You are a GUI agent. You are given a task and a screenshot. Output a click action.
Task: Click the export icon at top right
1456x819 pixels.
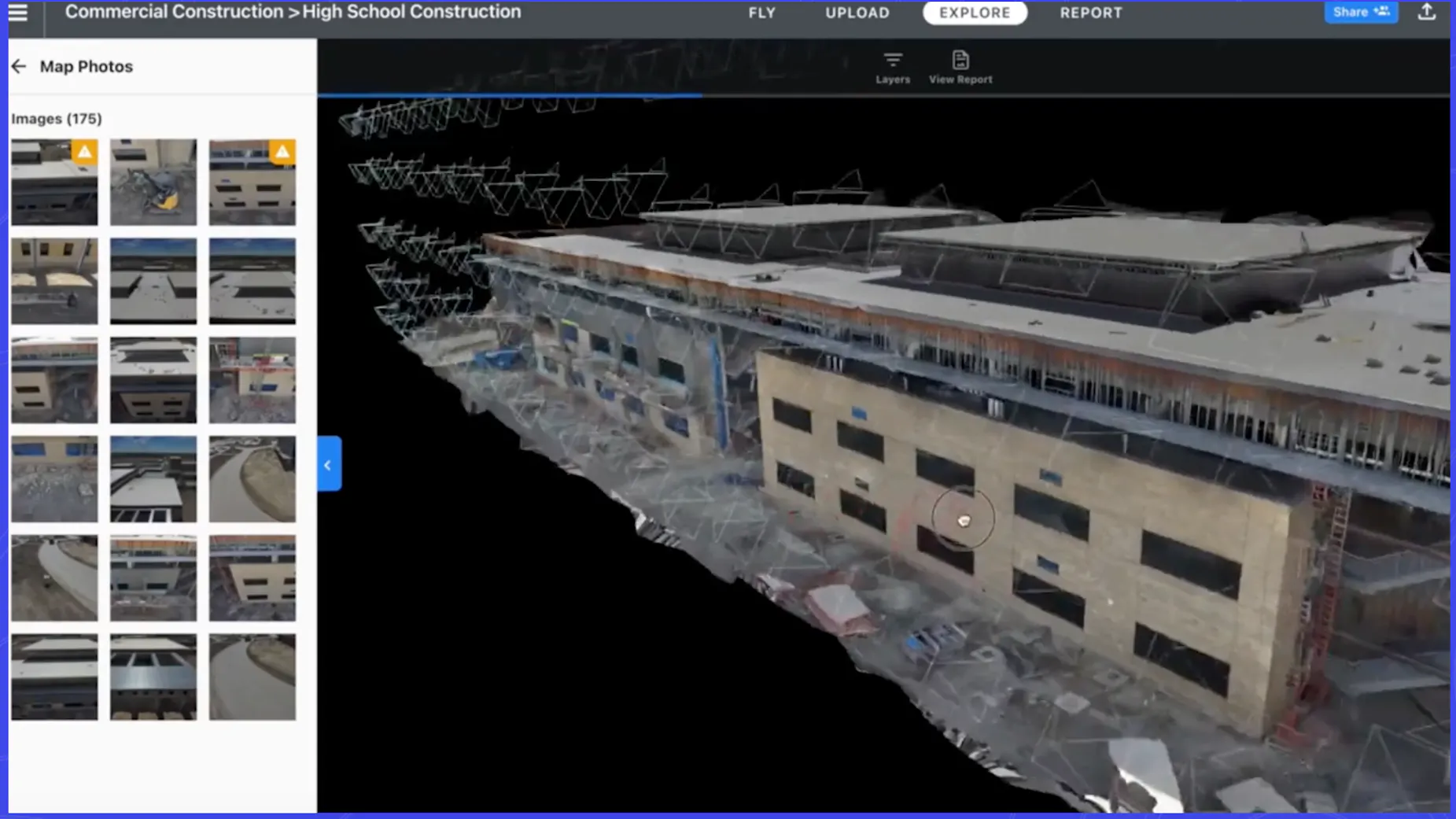click(x=1428, y=12)
